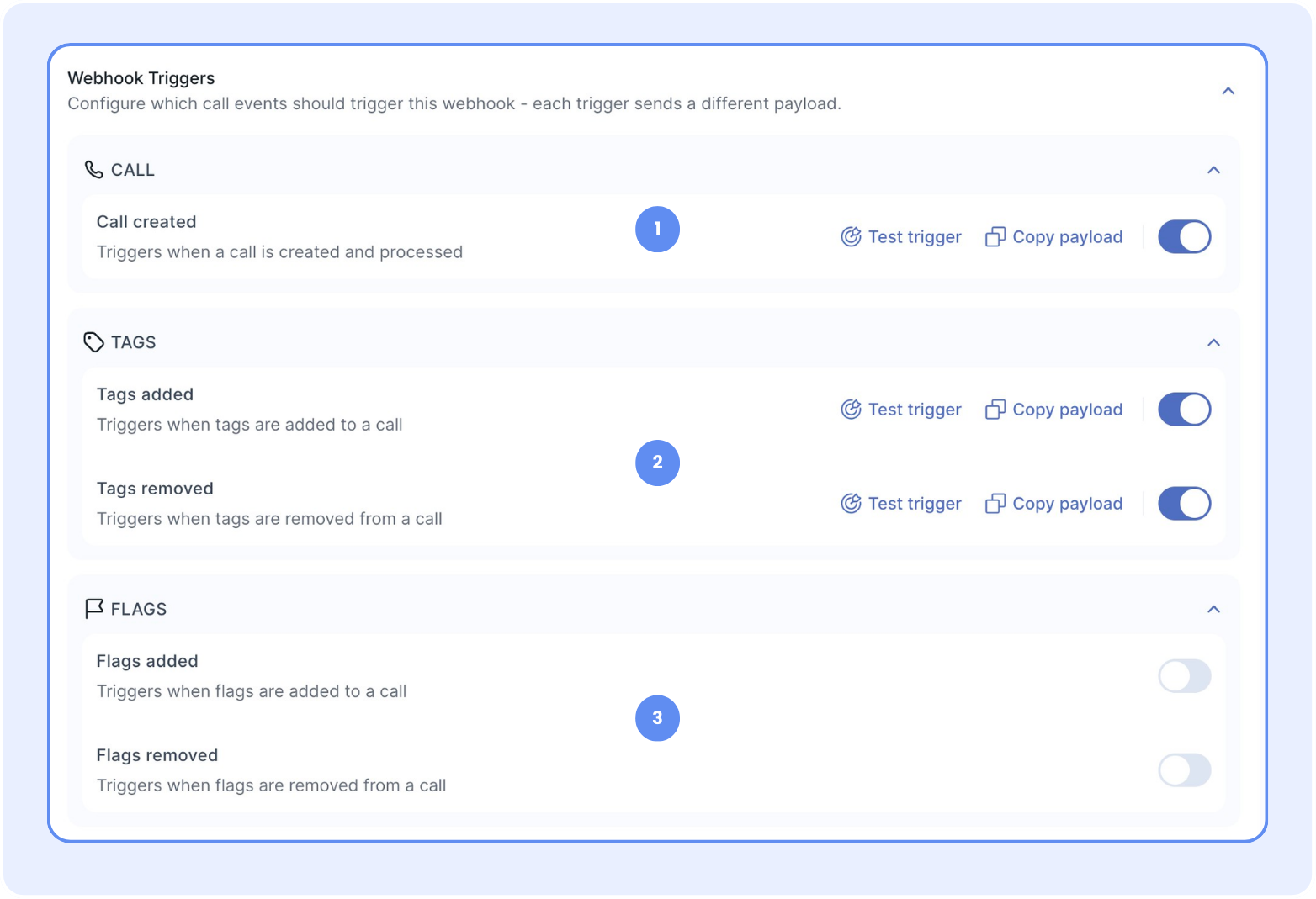Click Copy payload text for Tags added
This screenshot has width=1316, height=899.
tap(1067, 410)
